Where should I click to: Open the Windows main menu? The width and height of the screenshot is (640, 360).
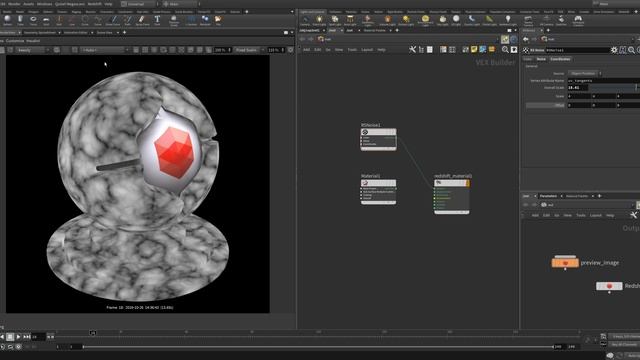point(44,4)
